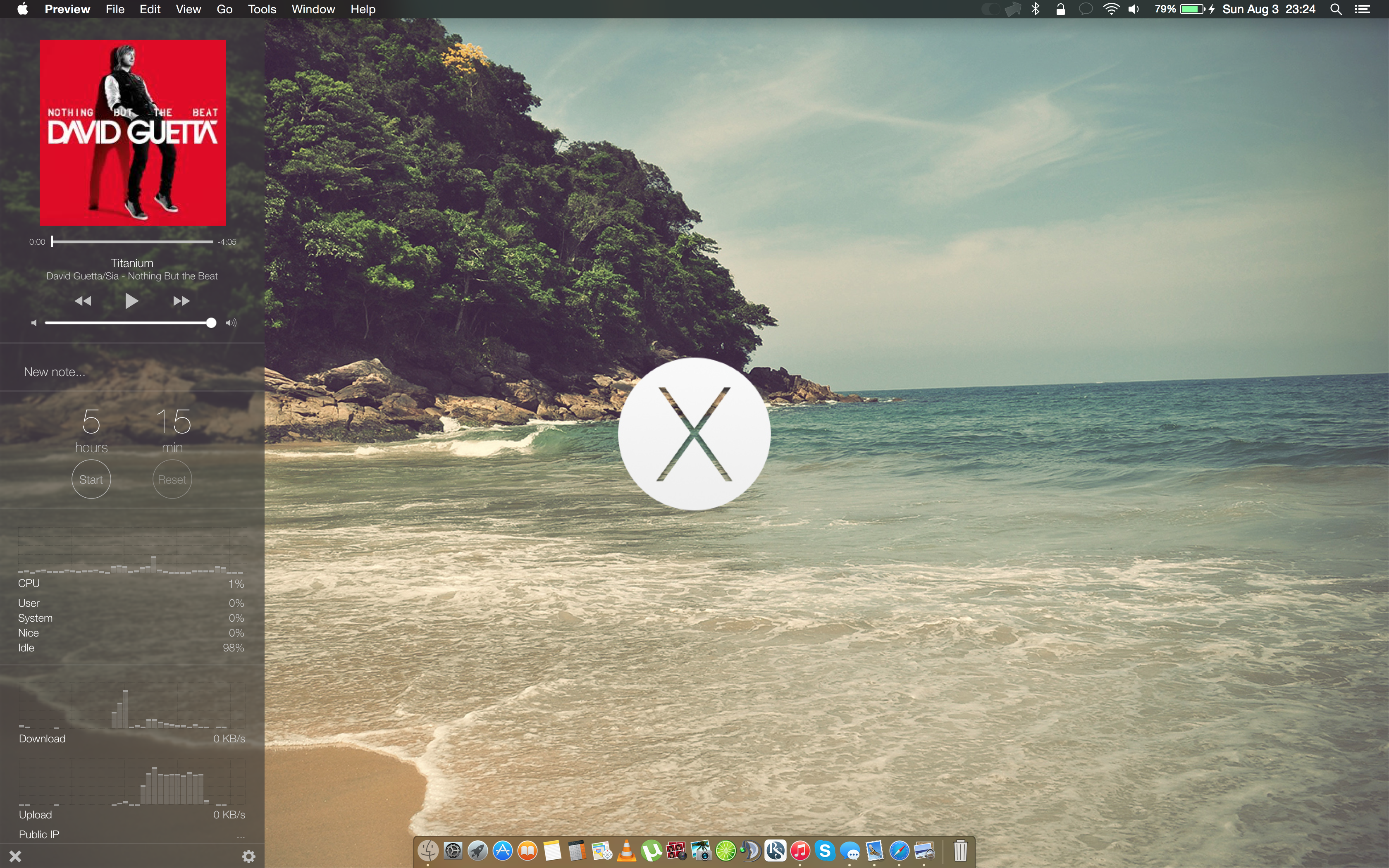
Task: Skip to the next track
Action: 181,301
